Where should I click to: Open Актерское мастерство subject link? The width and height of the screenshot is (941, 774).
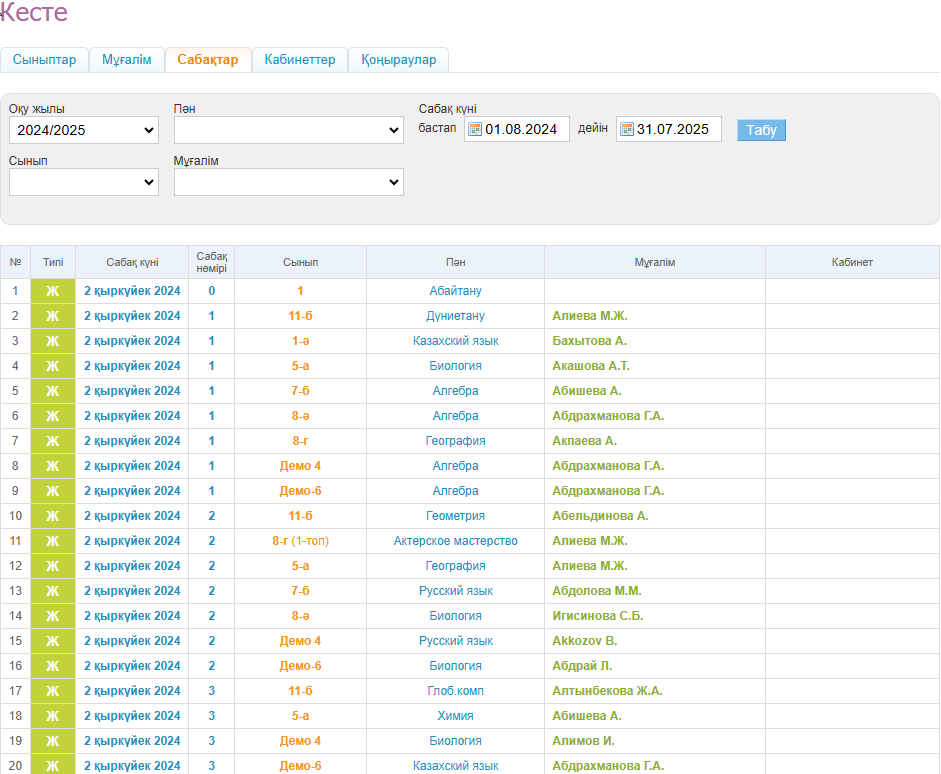click(455, 541)
